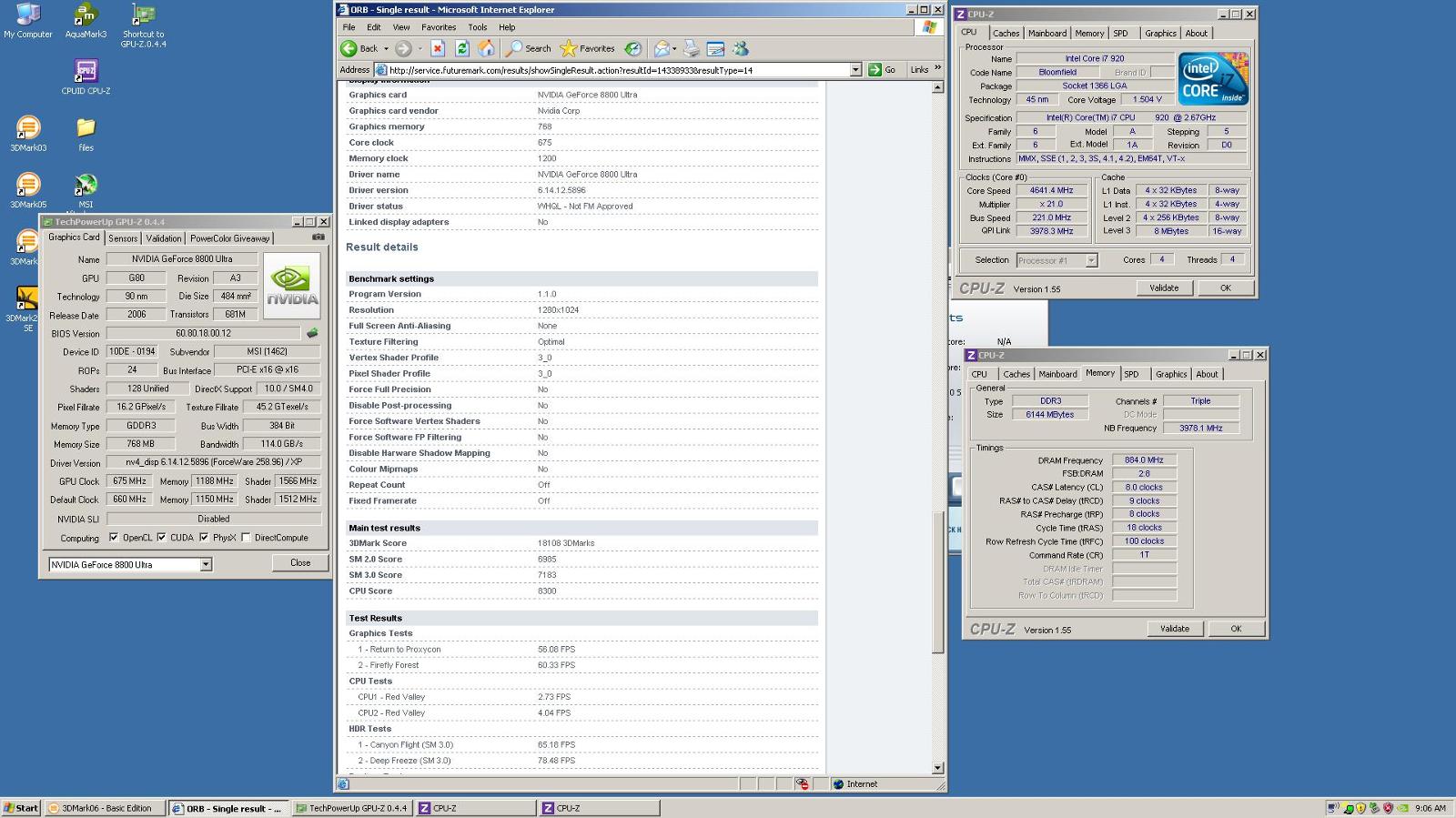Click Close button in GPU-Z window
Image resolution: width=1456 pixels, height=818 pixels.
300,563
